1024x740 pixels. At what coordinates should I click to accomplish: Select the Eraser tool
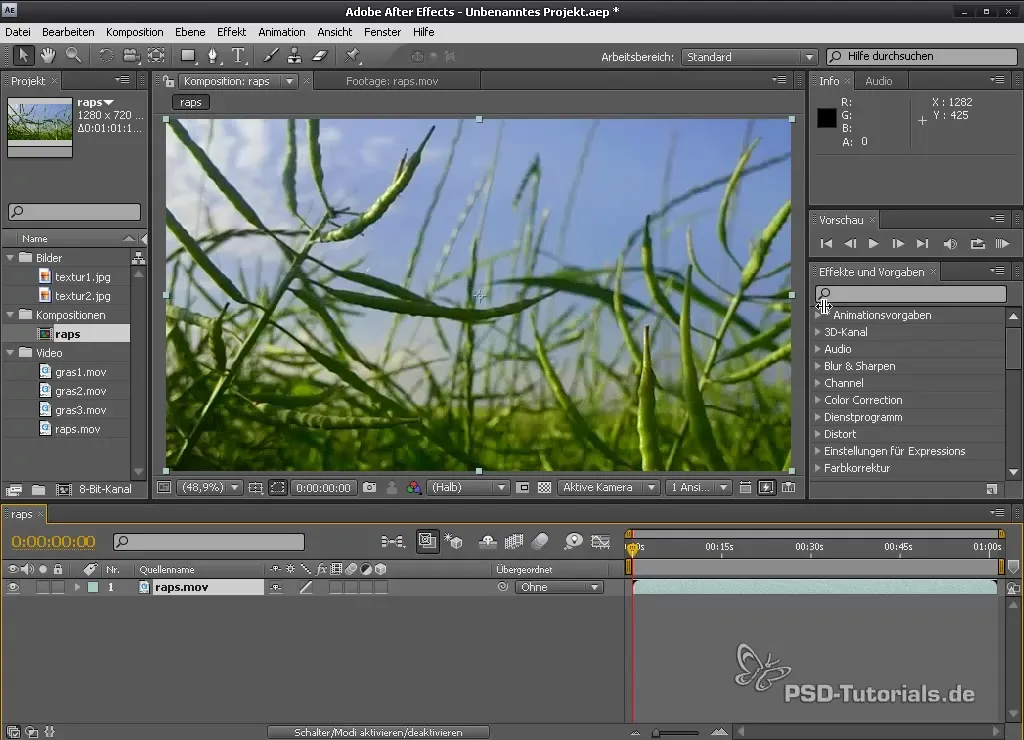(320, 56)
